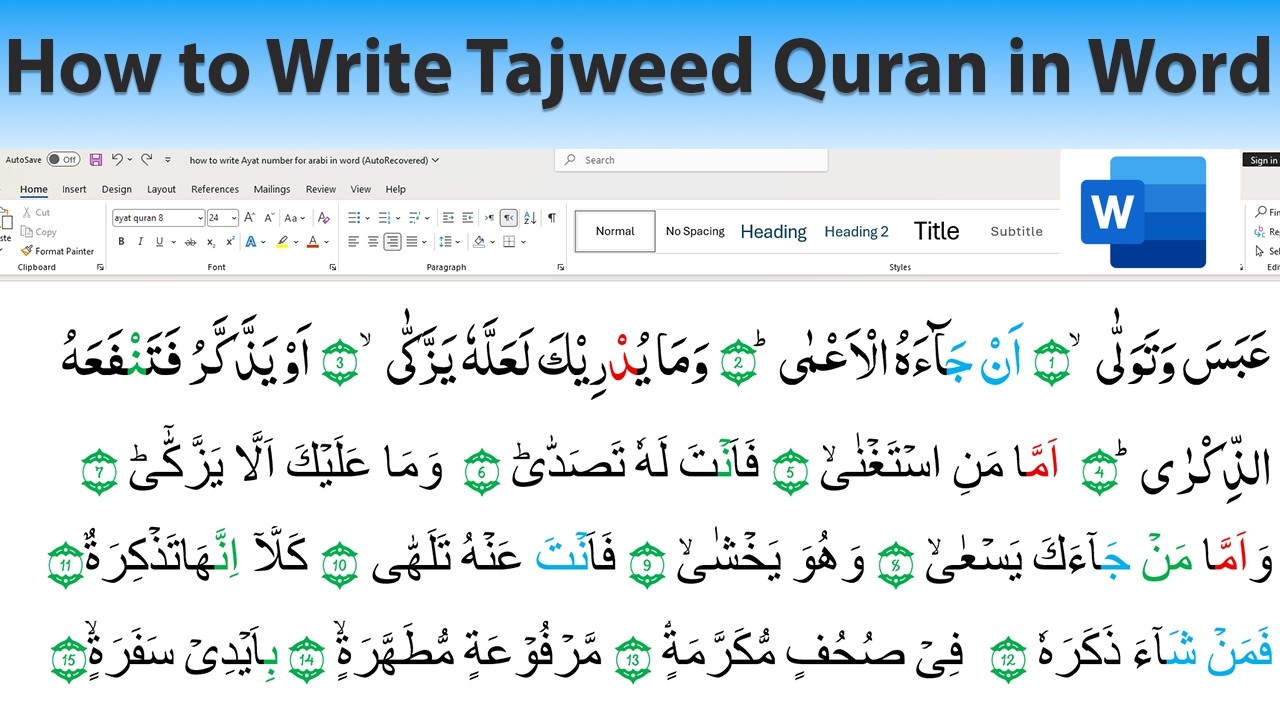Click Show/Hide paragraph marks icon
Viewport: 1280px width, 720px height.
(551, 217)
